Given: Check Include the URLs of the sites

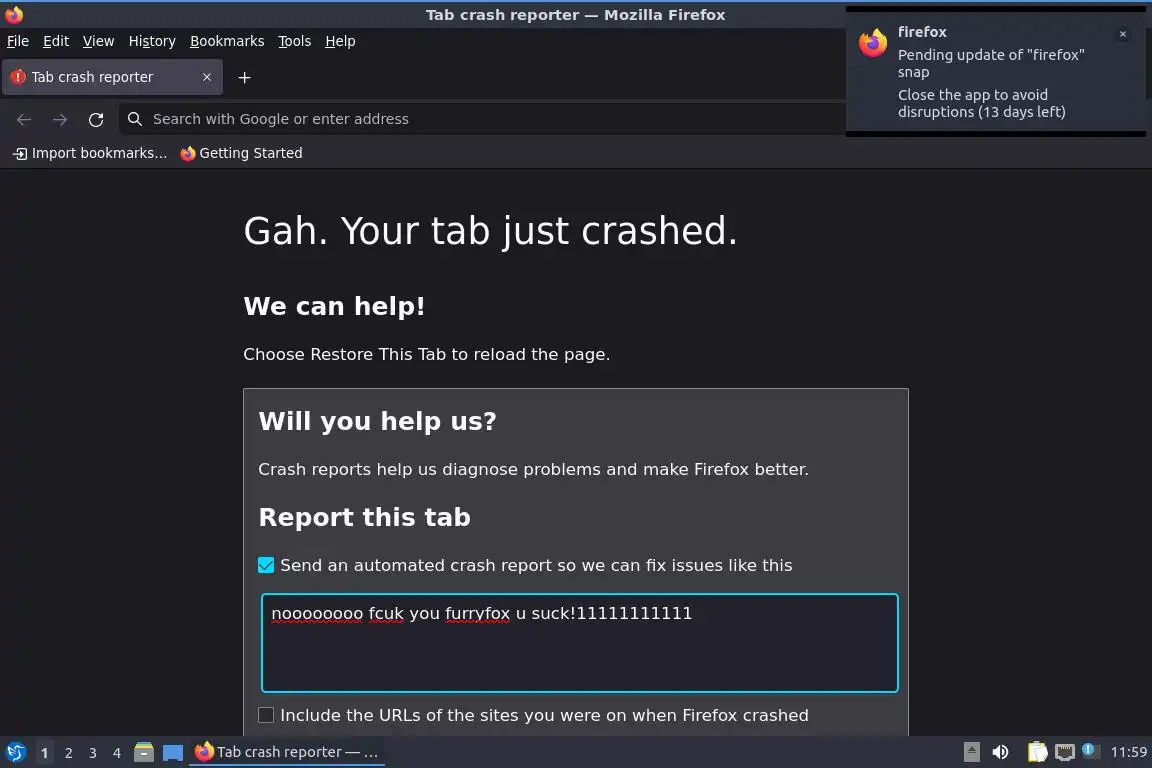Looking at the screenshot, I should [x=266, y=714].
